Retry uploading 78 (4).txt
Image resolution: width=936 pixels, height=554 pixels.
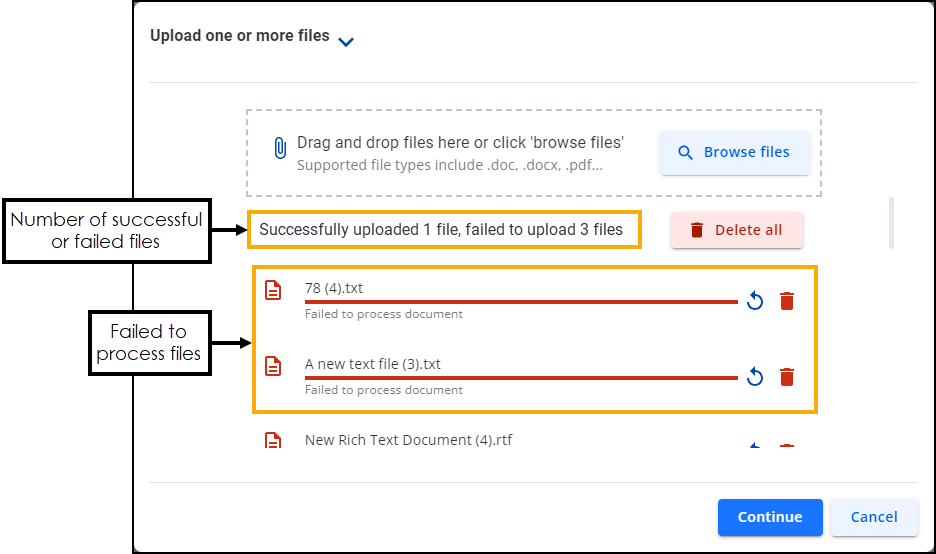pos(755,301)
